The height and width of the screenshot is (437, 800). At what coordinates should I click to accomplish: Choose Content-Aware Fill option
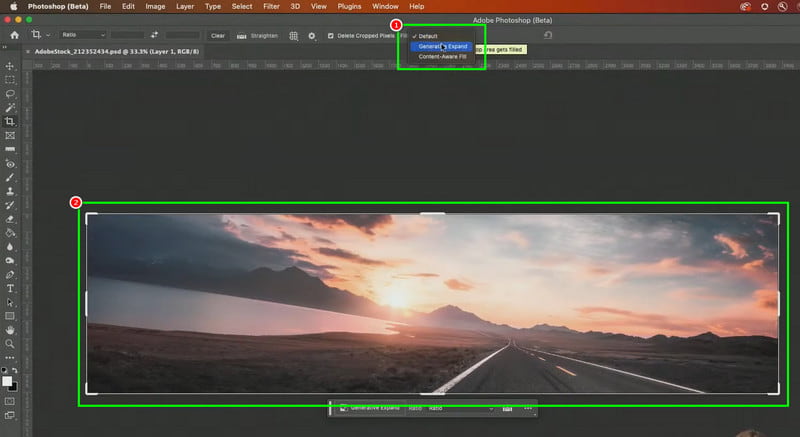(x=442, y=57)
